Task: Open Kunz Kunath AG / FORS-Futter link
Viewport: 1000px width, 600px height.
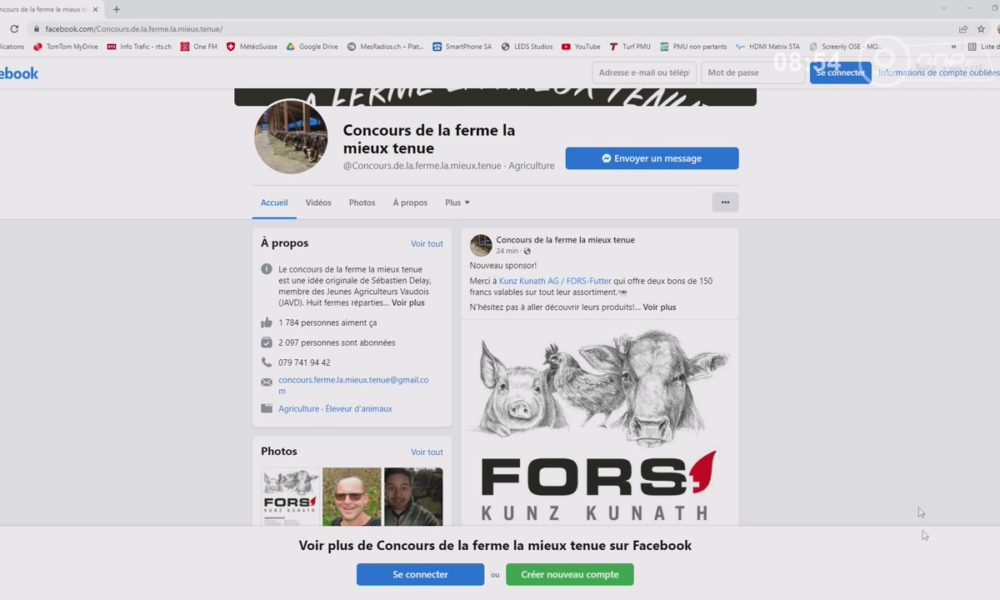Action: (x=555, y=281)
